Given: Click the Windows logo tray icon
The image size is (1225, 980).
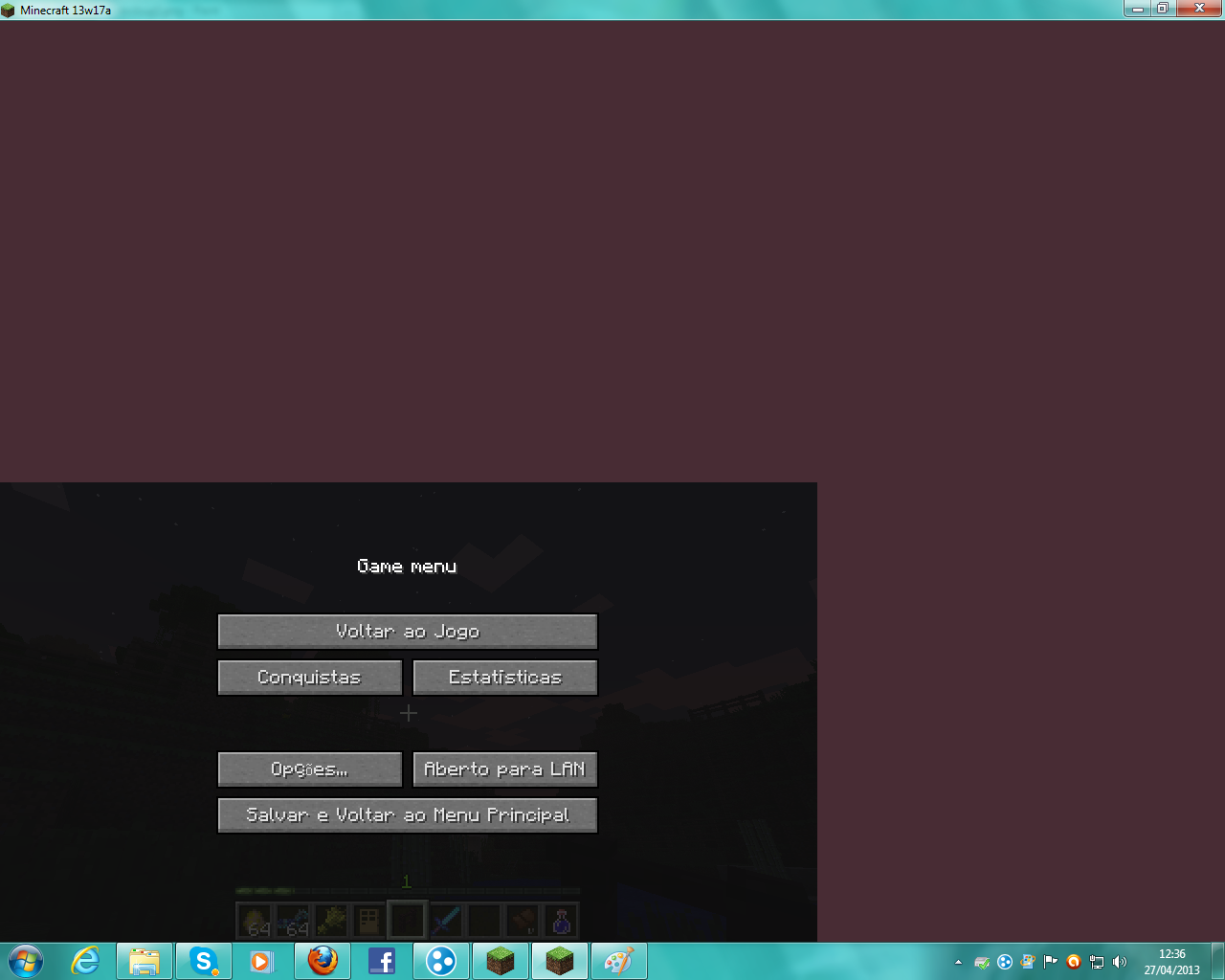Looking at the screenshot, I should coord(1028,962).
